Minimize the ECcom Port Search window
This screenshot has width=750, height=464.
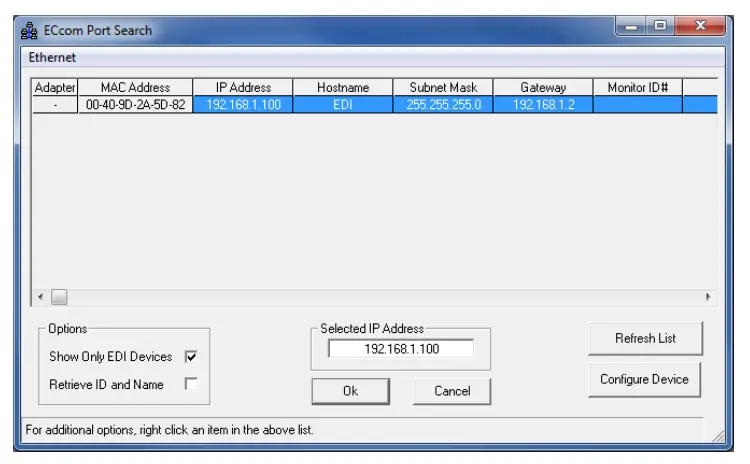[631, 26]
